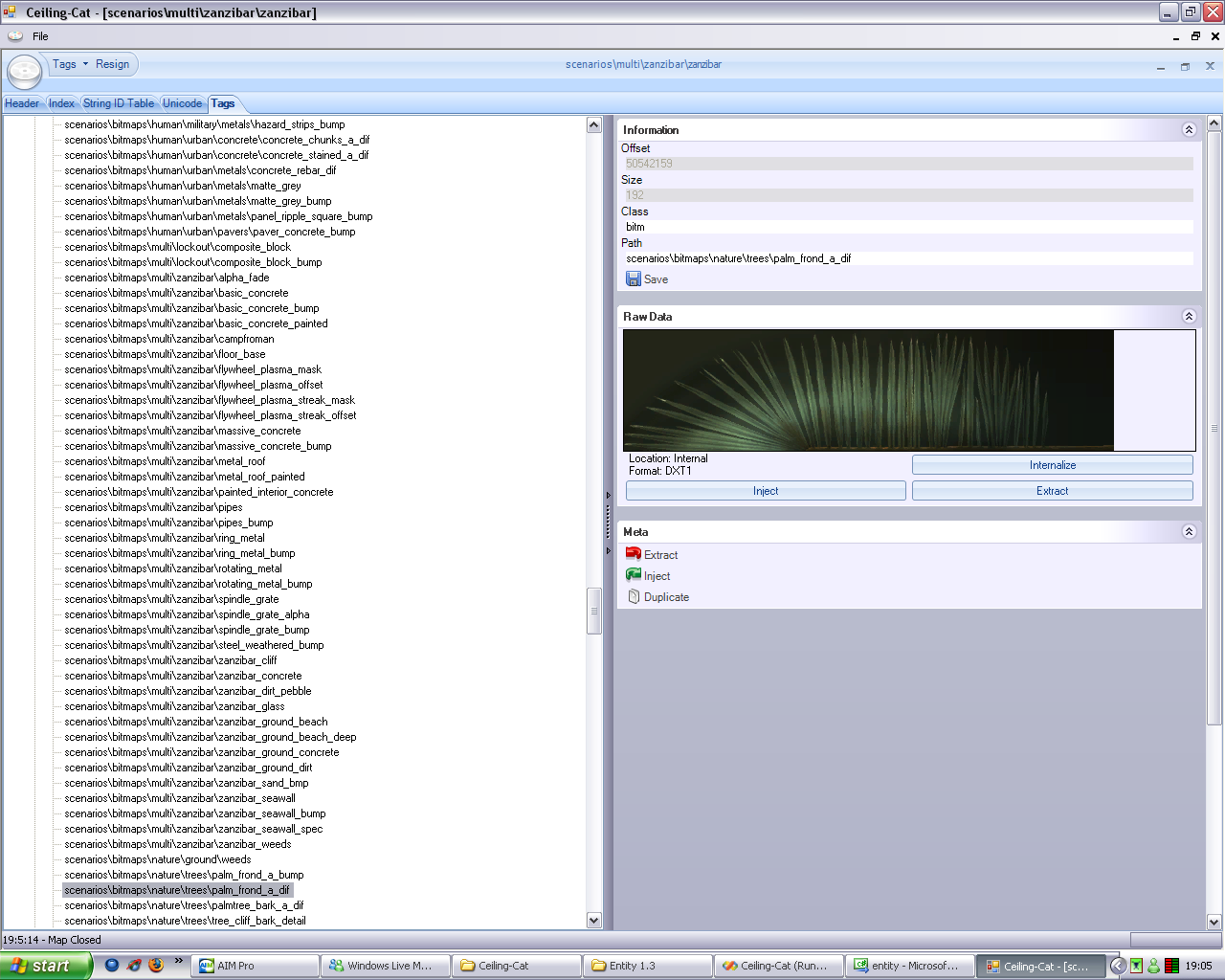Collapse the Raw Data panel
The height and width of the screenshot is (980, 1225).
point(1189,317)
